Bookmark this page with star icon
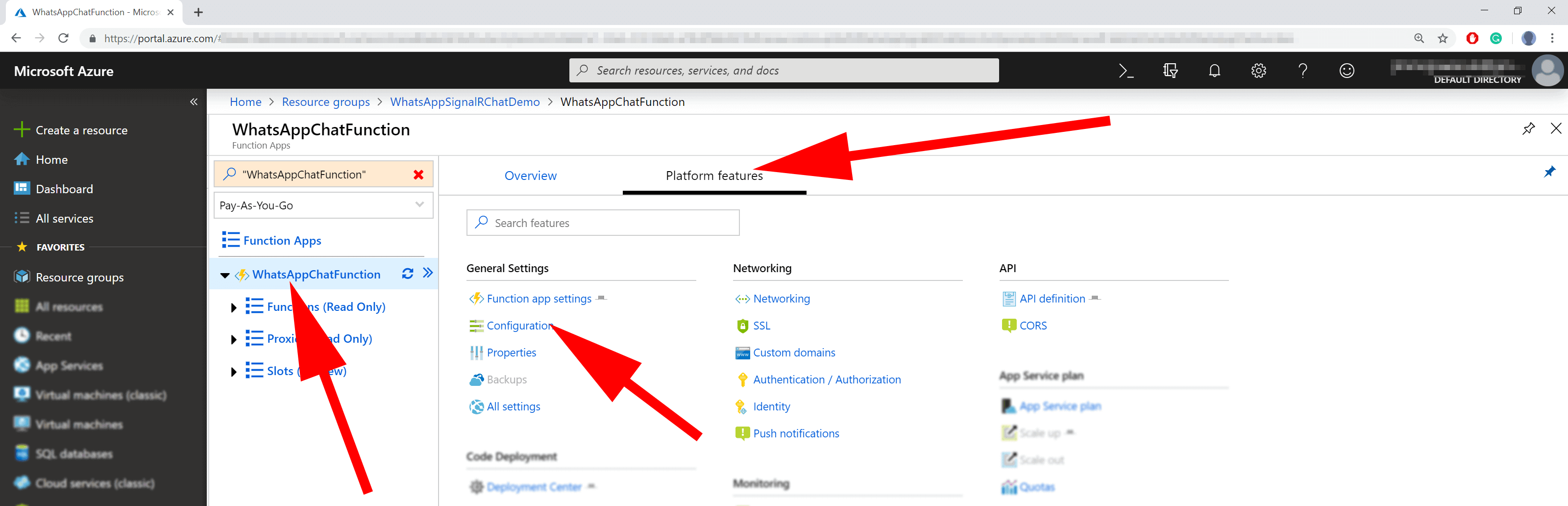Screen dimensions: 1568x506 tap(1443, 38)
